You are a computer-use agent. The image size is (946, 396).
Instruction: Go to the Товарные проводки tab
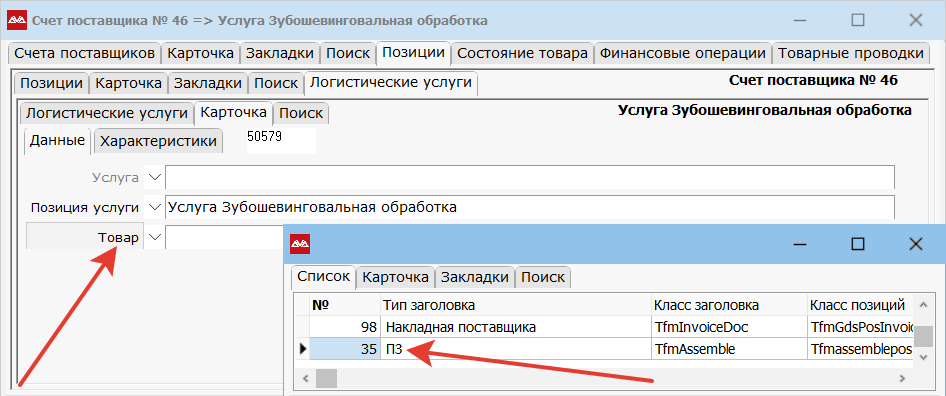pos(851,53)
